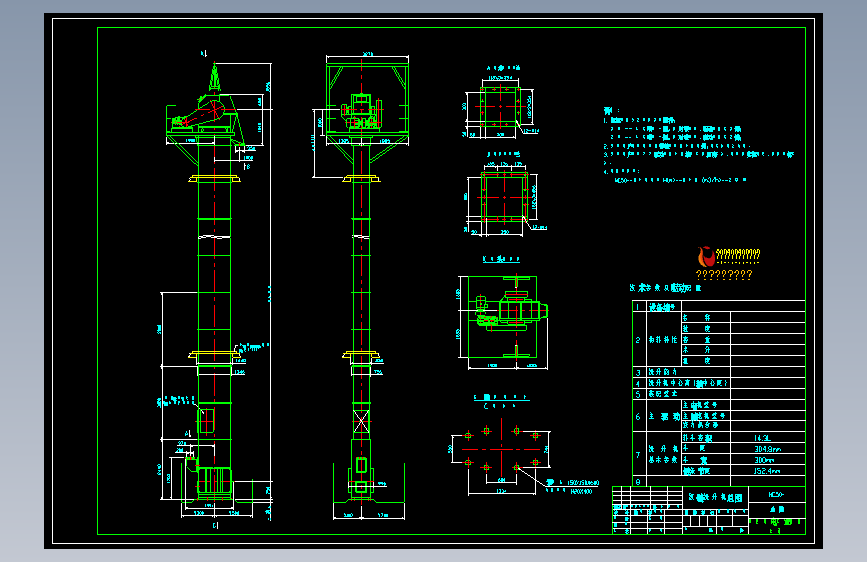
Task: Click the 300mm value in the parameters table
Action: pos(764,460)
